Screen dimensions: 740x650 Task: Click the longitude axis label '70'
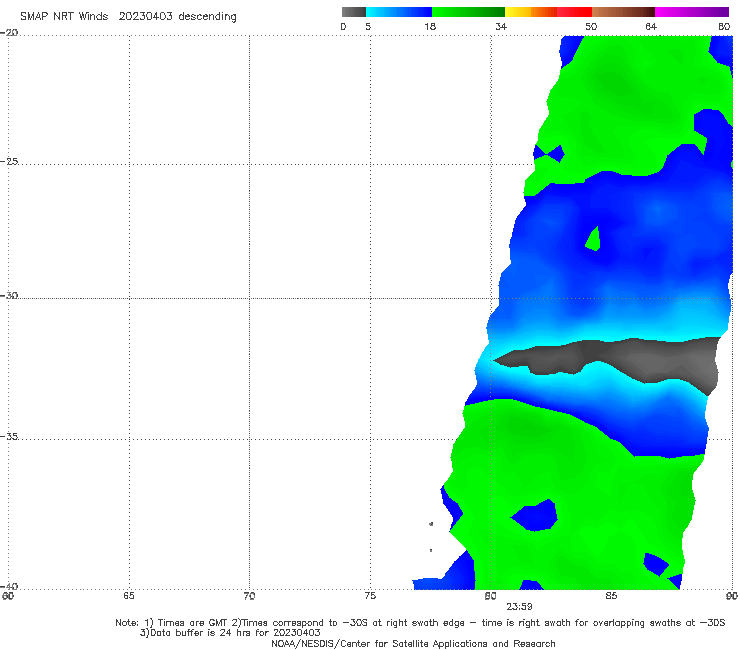click(249, 596)
